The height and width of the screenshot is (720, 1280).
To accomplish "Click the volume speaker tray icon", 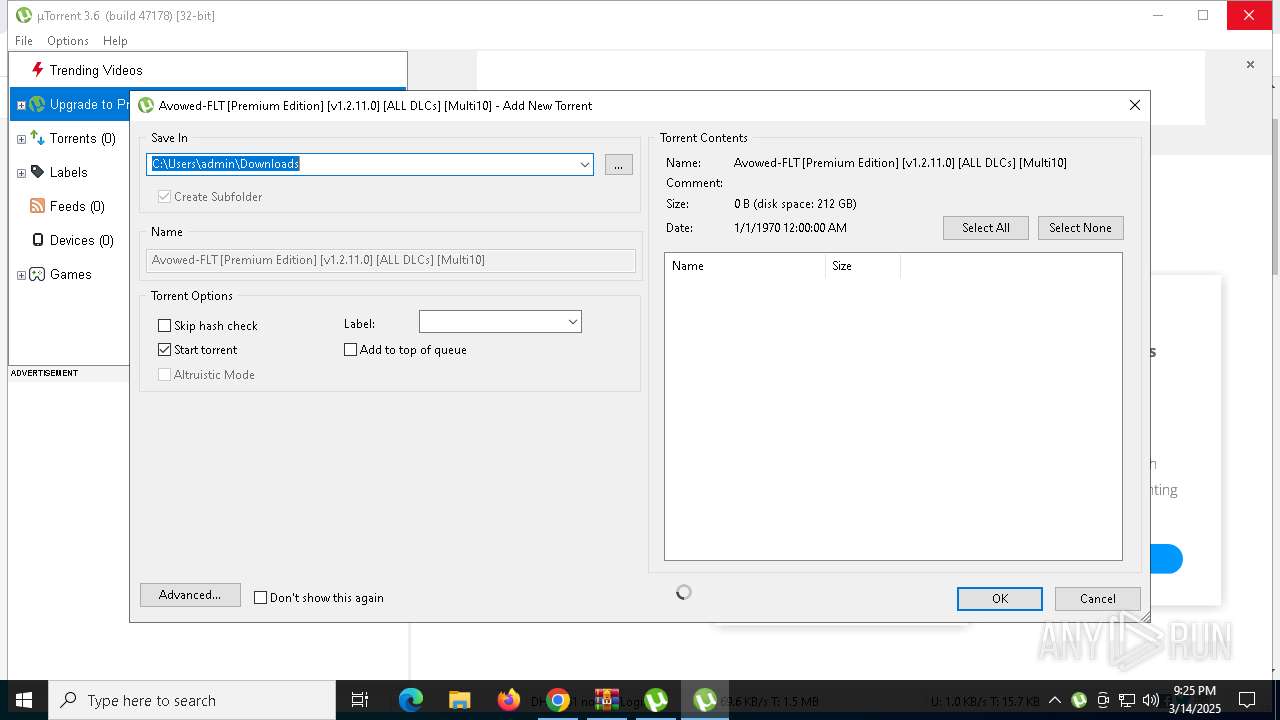I will (x=1151, y=700).
